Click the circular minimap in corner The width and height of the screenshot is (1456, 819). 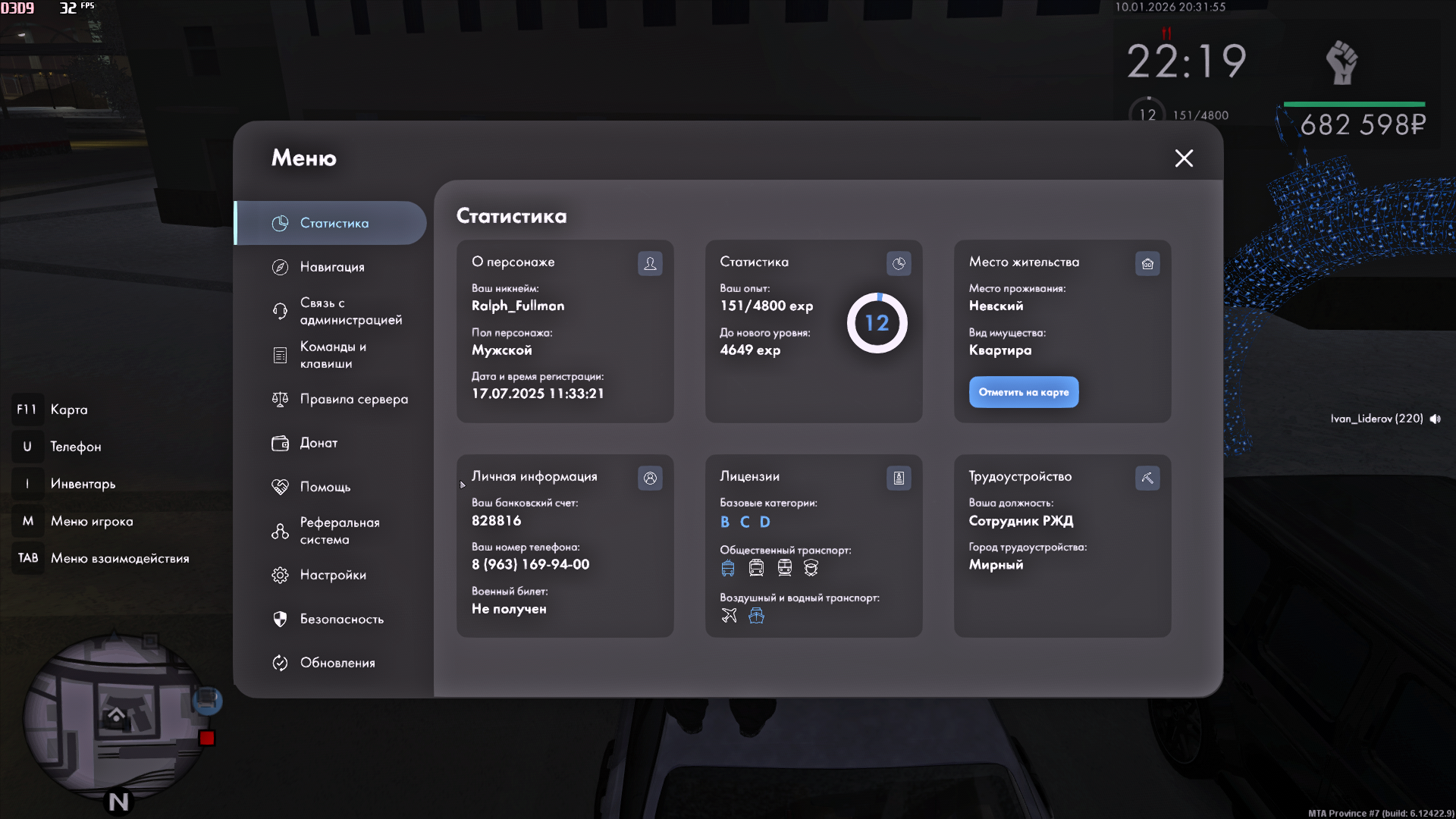click(x=114, y=717)
